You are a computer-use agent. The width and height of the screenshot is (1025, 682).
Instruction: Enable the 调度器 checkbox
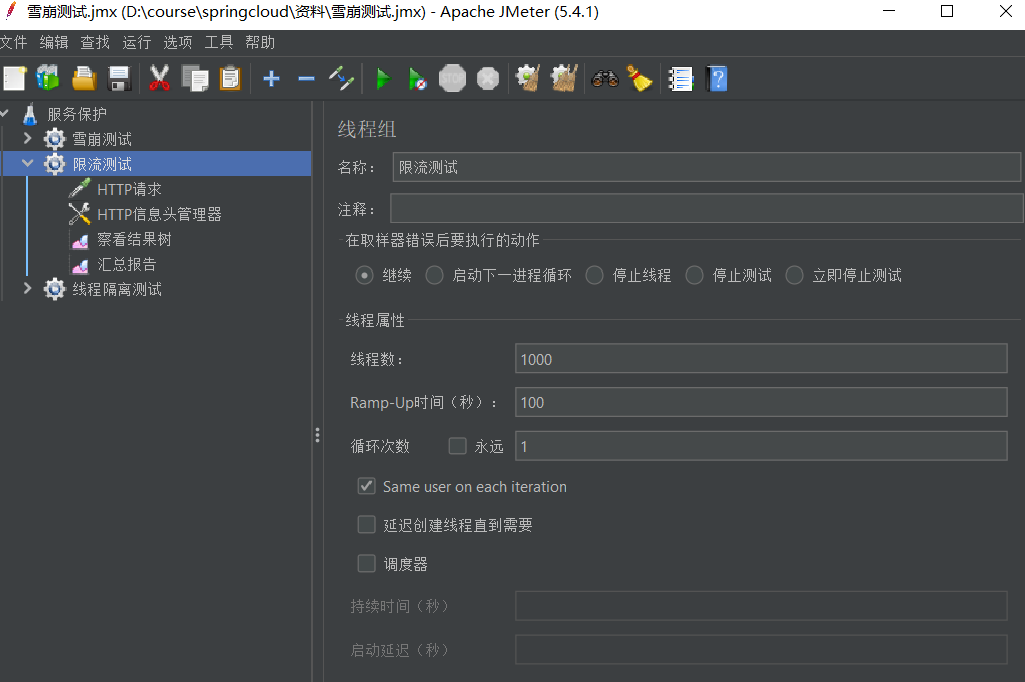[367, 563]
